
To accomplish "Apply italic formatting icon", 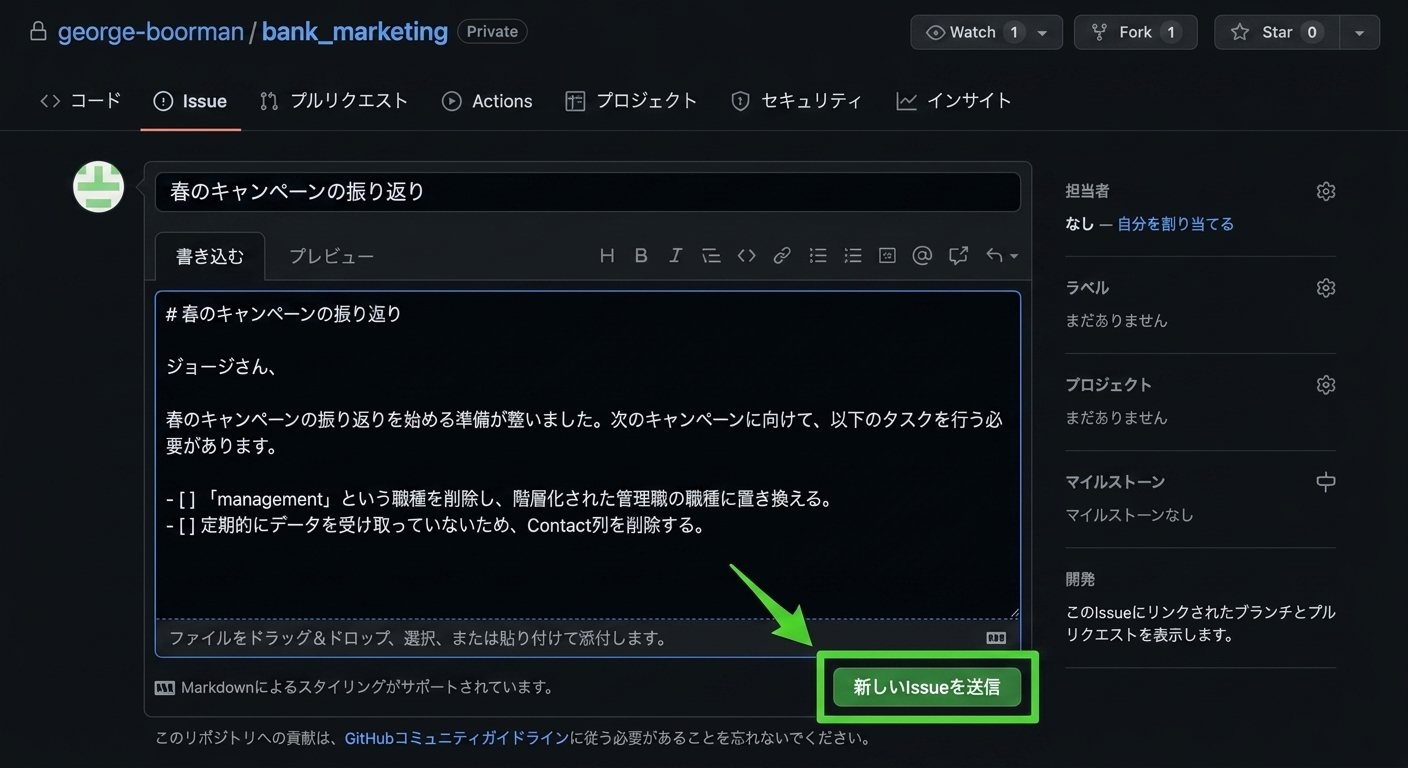I will [x=675, y=256].
